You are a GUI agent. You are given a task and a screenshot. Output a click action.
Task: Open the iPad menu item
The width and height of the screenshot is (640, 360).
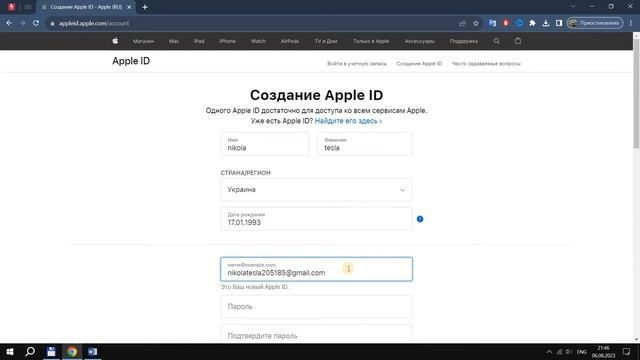click(x=199, y=41)
